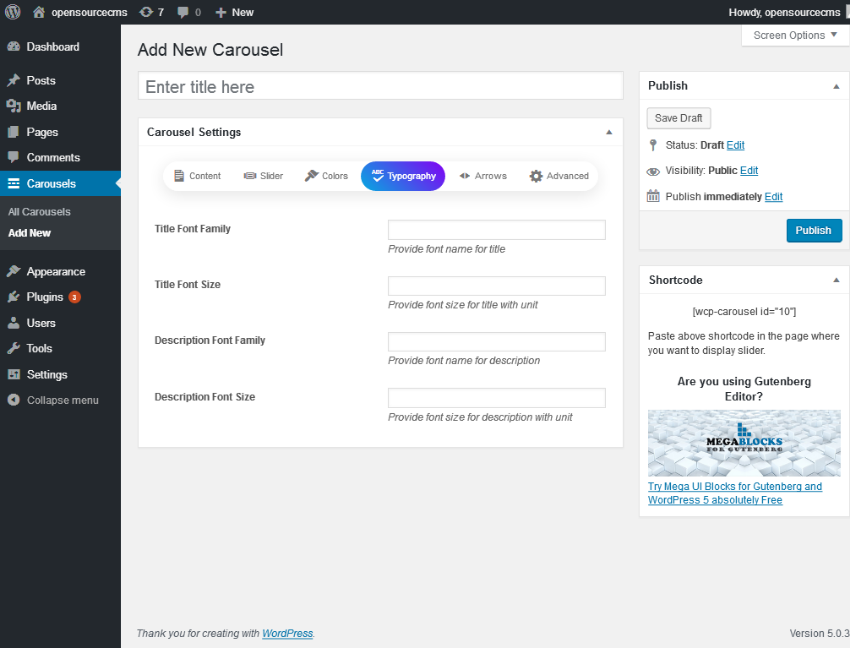The height and width of the screenshot is (648, 850).
Task: Click the Pages icon in sidebar
Action: tap(14, 132)
